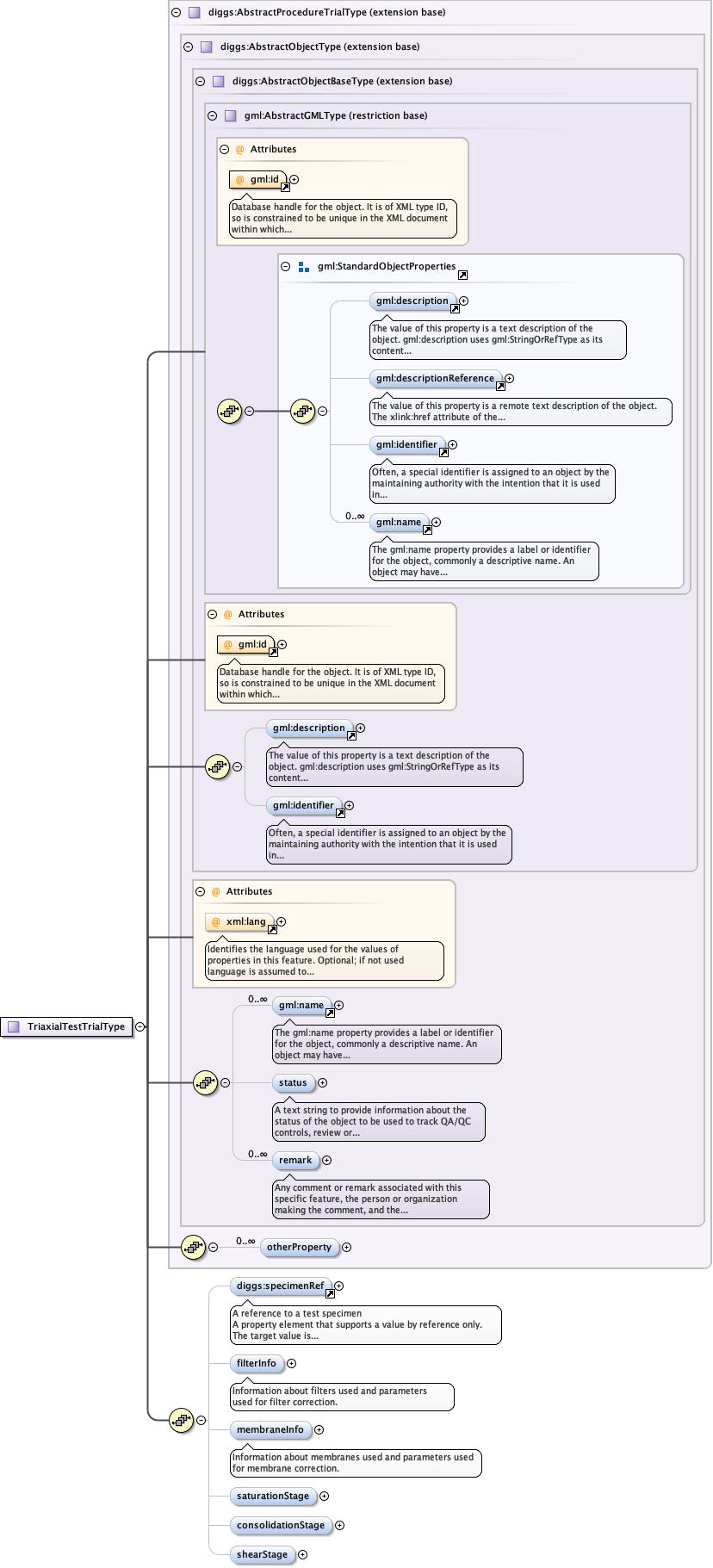Image resolution: width=713 pixels, height=1568 pixels.
Task: Collapse the gml:StandardObjectProperties group
Action: click(x=286, y=267)
